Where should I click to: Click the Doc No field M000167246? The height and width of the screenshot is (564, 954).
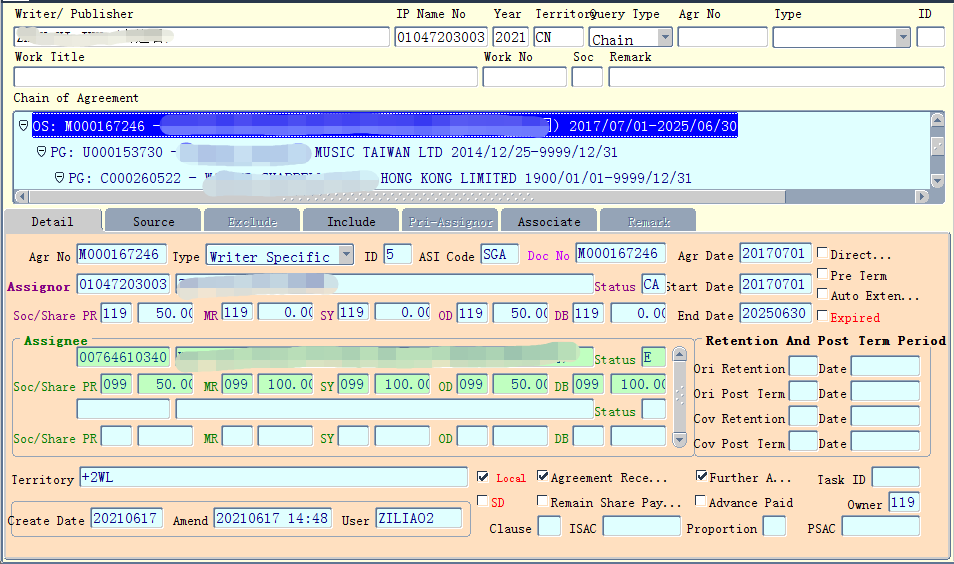(x=621, y=253)
